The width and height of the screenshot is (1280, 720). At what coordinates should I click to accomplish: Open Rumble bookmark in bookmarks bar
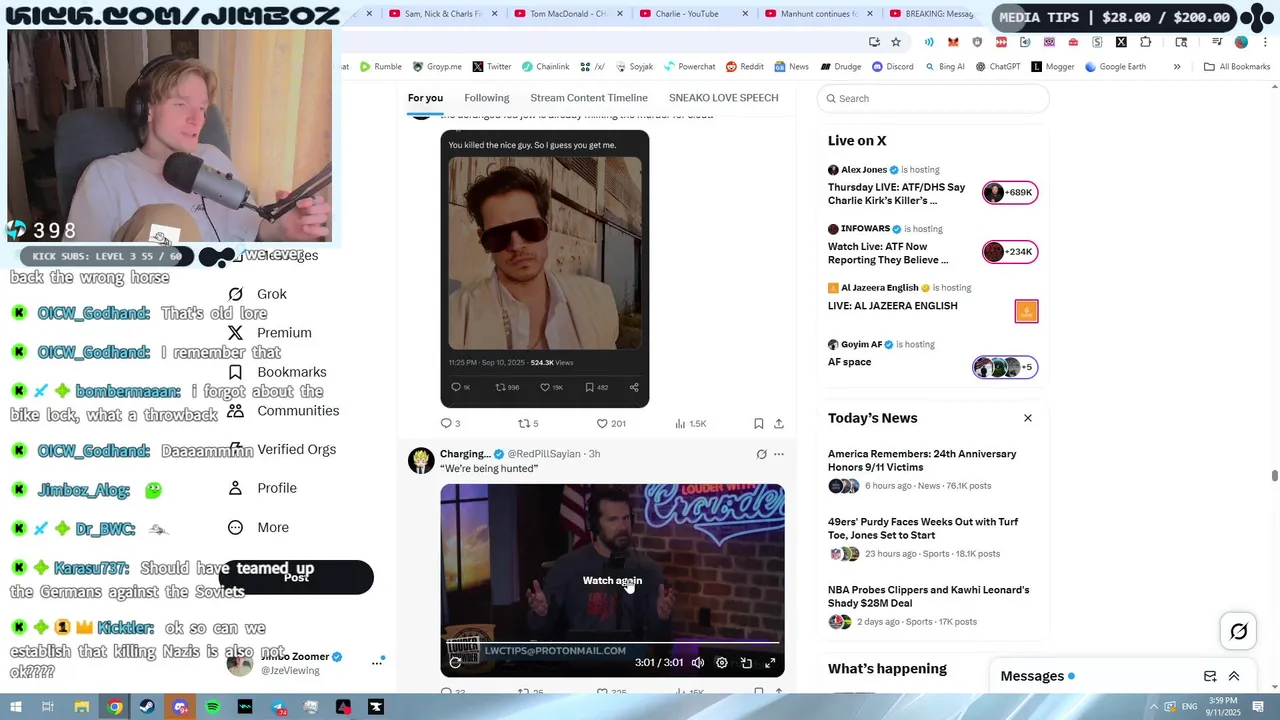(381, 67)
